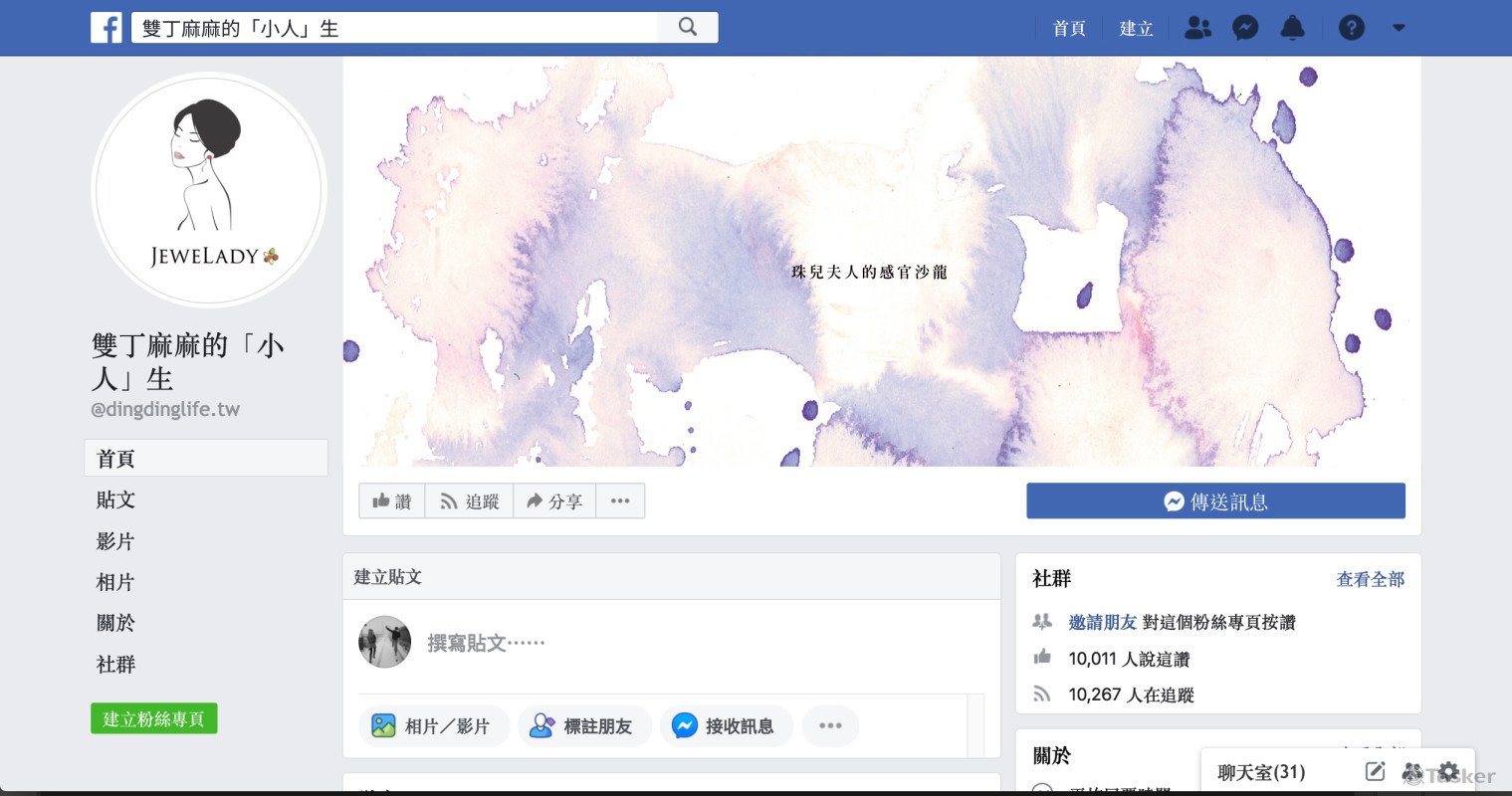Like the page with 讚 button

point(392,501)
